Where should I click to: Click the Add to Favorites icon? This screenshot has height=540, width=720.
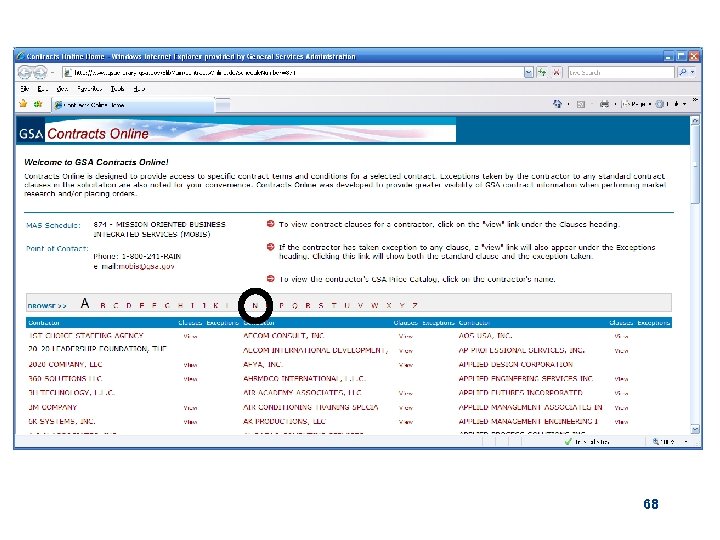tap(38, 104)
